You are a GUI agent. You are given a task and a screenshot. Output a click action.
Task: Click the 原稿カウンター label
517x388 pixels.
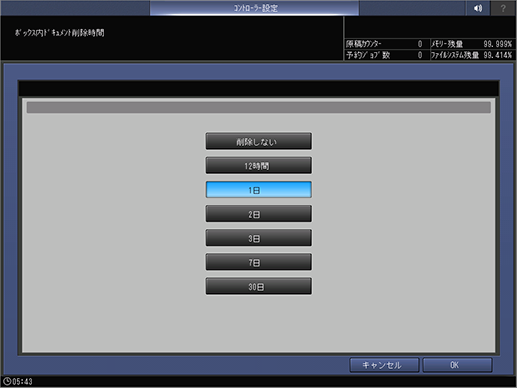click(364, 44)
